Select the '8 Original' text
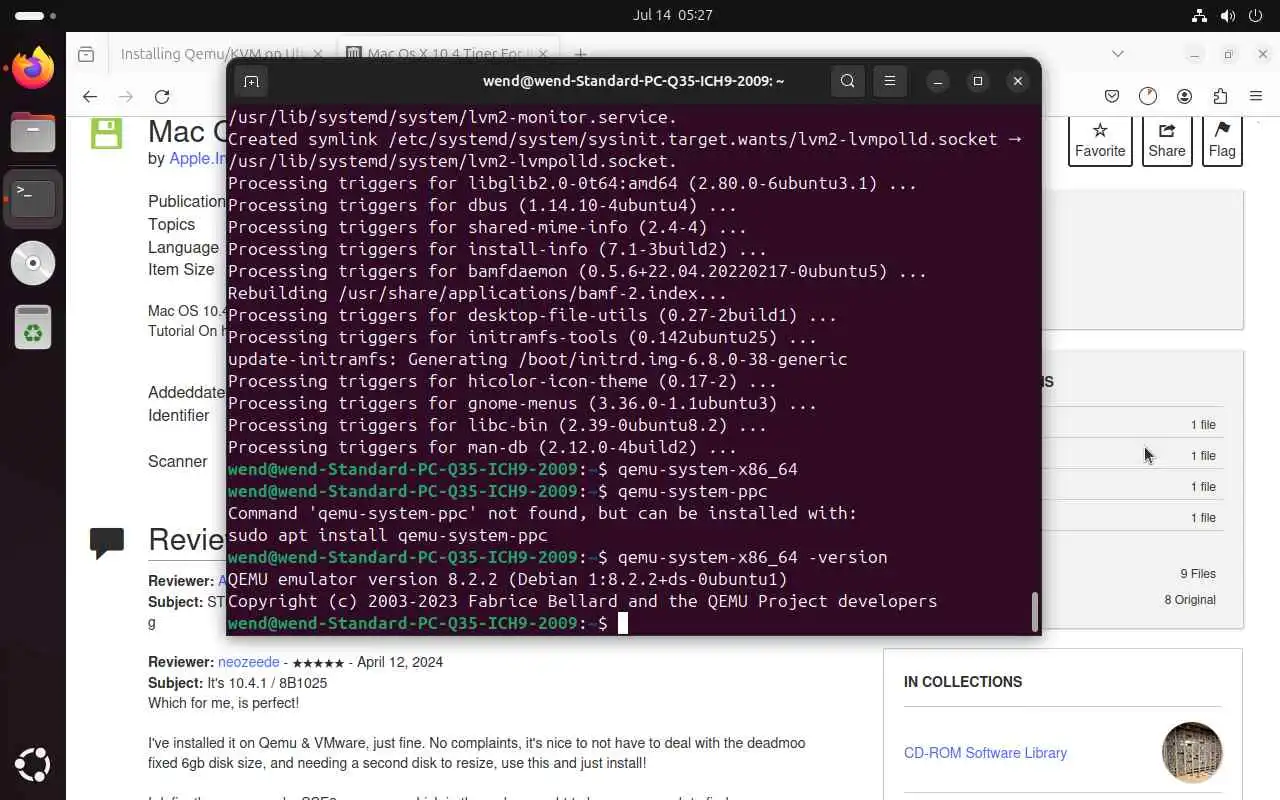 1190,600
